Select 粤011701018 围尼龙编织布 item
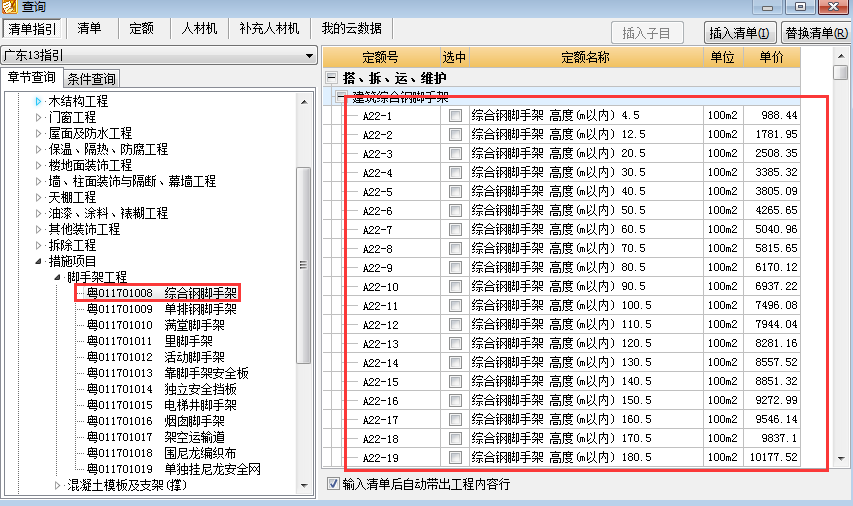Image resolution: width=853 pixels, height=506 pixels. [162, 453]
